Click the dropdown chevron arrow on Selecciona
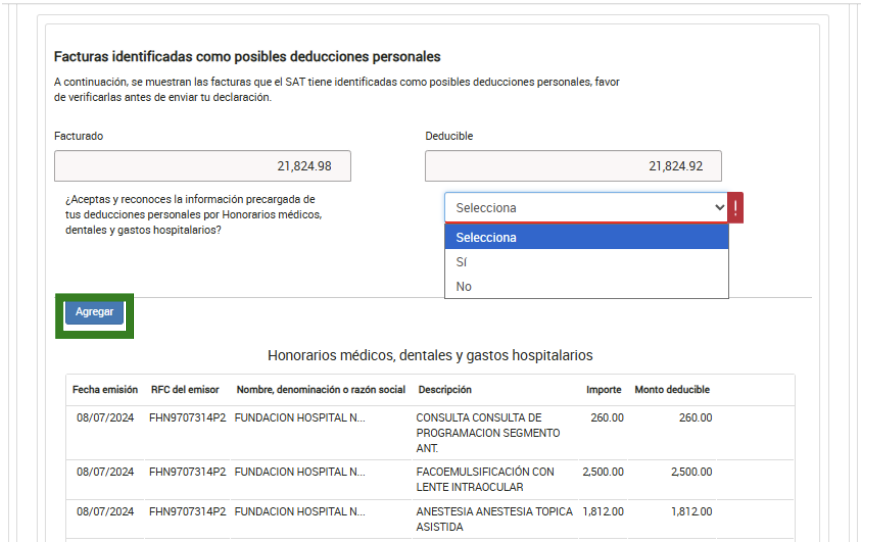 tap(718, 208)
